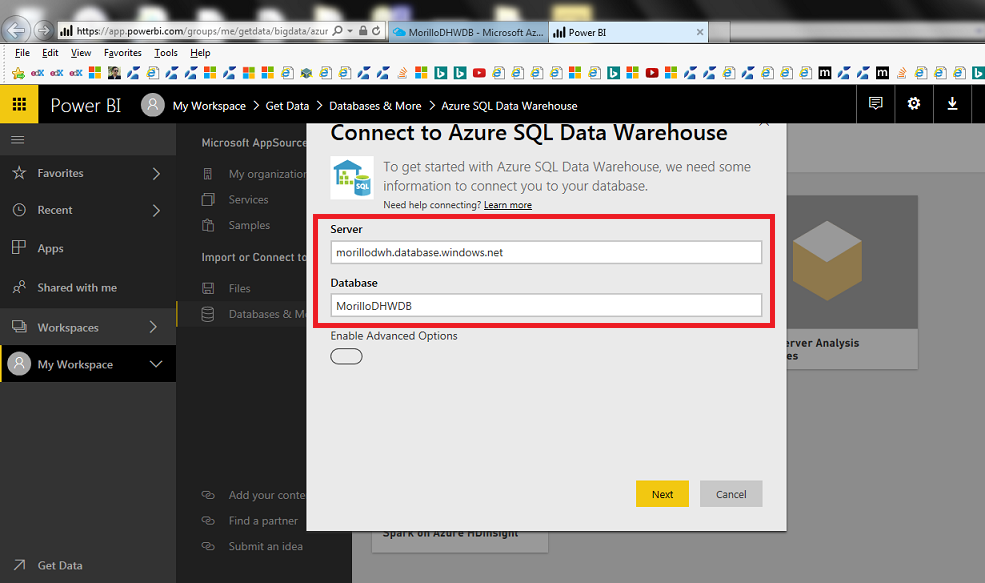Viewport: 985px width, 583px height.
Task: Open the File menu
Action: (x=22, y=53)
